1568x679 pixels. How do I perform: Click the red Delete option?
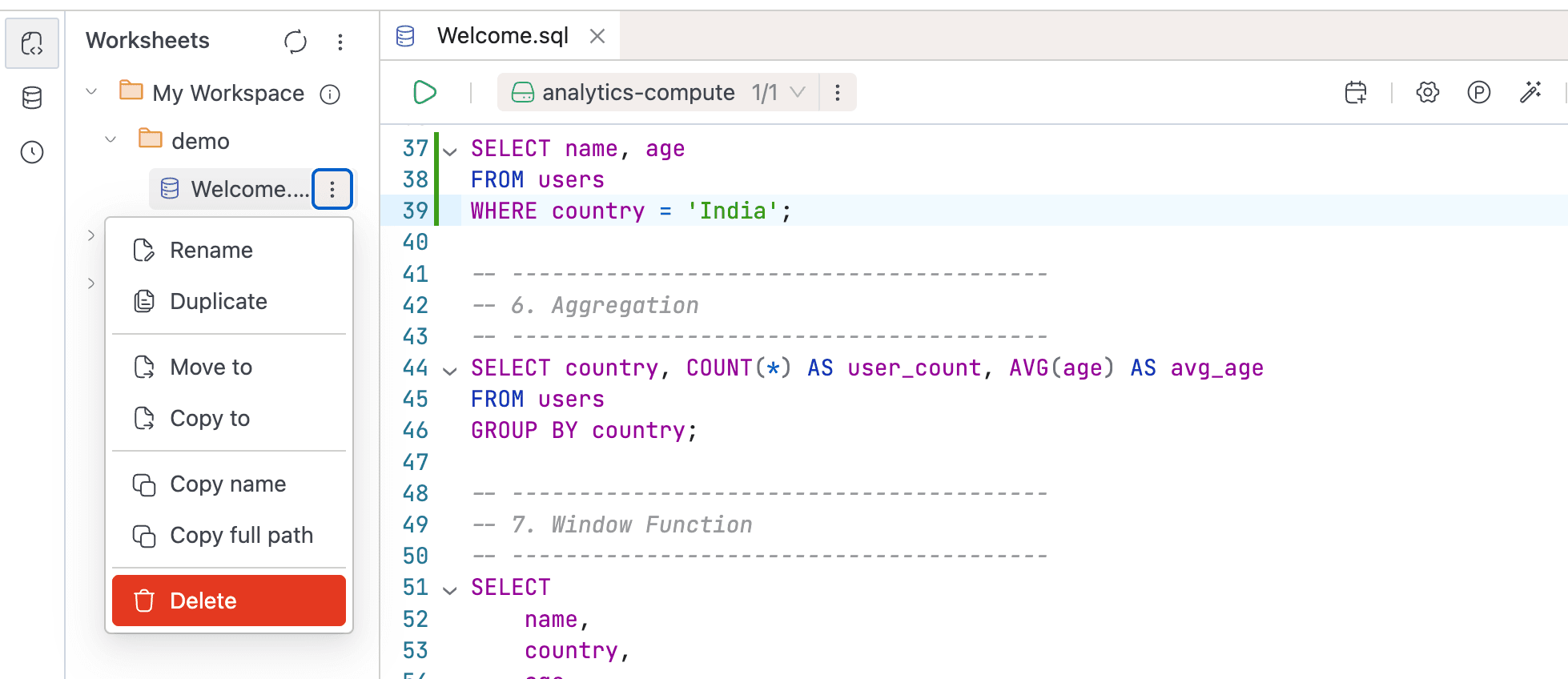(x=229, y=601)
